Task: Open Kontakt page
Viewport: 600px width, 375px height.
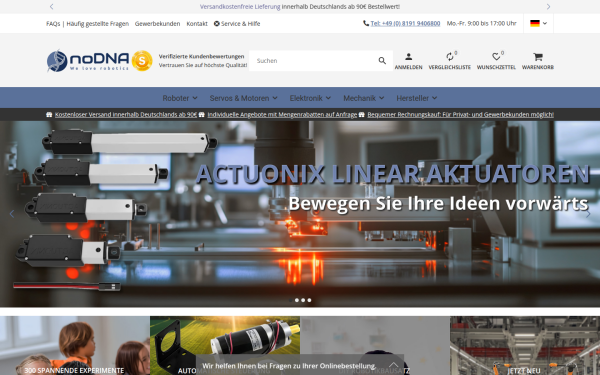Action: click(197, 23)
